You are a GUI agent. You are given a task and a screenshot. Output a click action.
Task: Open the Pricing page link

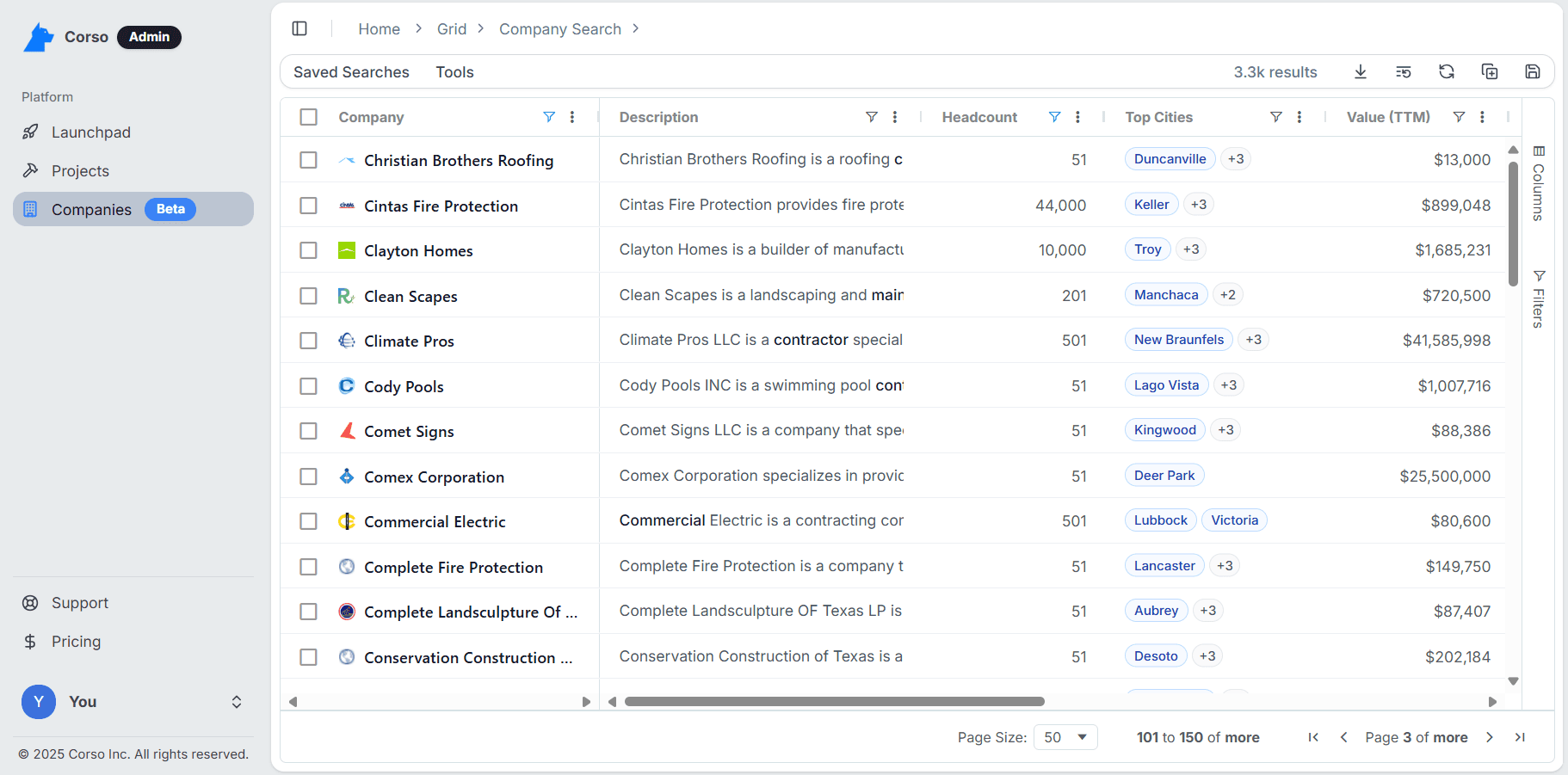tap(133, 642)
